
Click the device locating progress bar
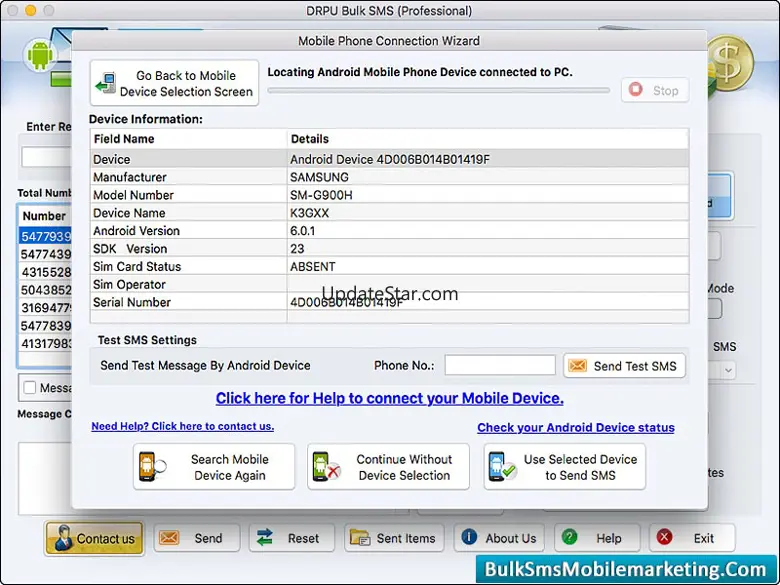[x=438, y=91]
